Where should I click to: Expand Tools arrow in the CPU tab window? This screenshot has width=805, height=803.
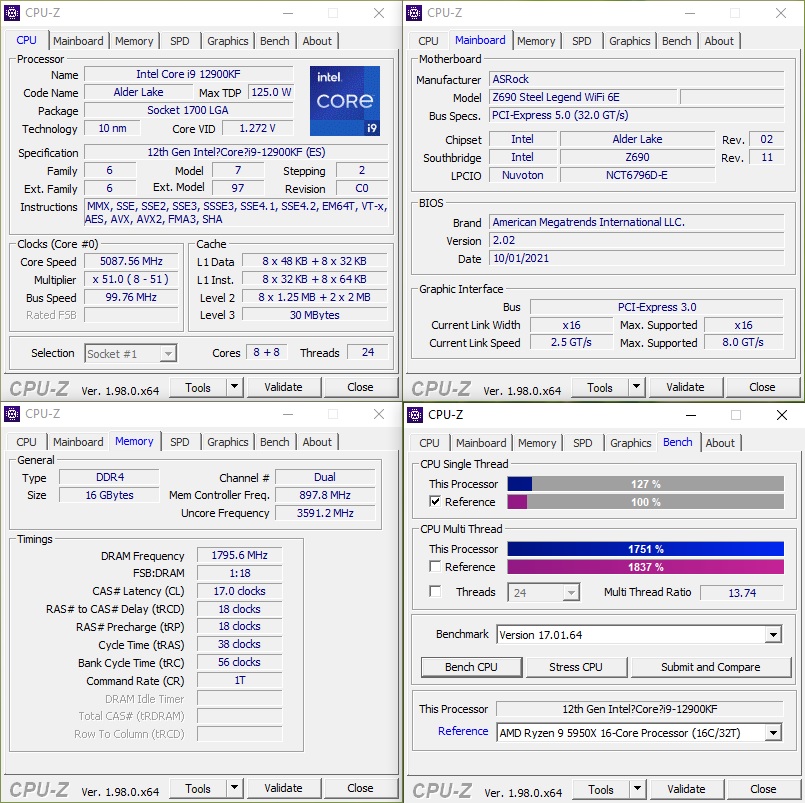[234, 387]
